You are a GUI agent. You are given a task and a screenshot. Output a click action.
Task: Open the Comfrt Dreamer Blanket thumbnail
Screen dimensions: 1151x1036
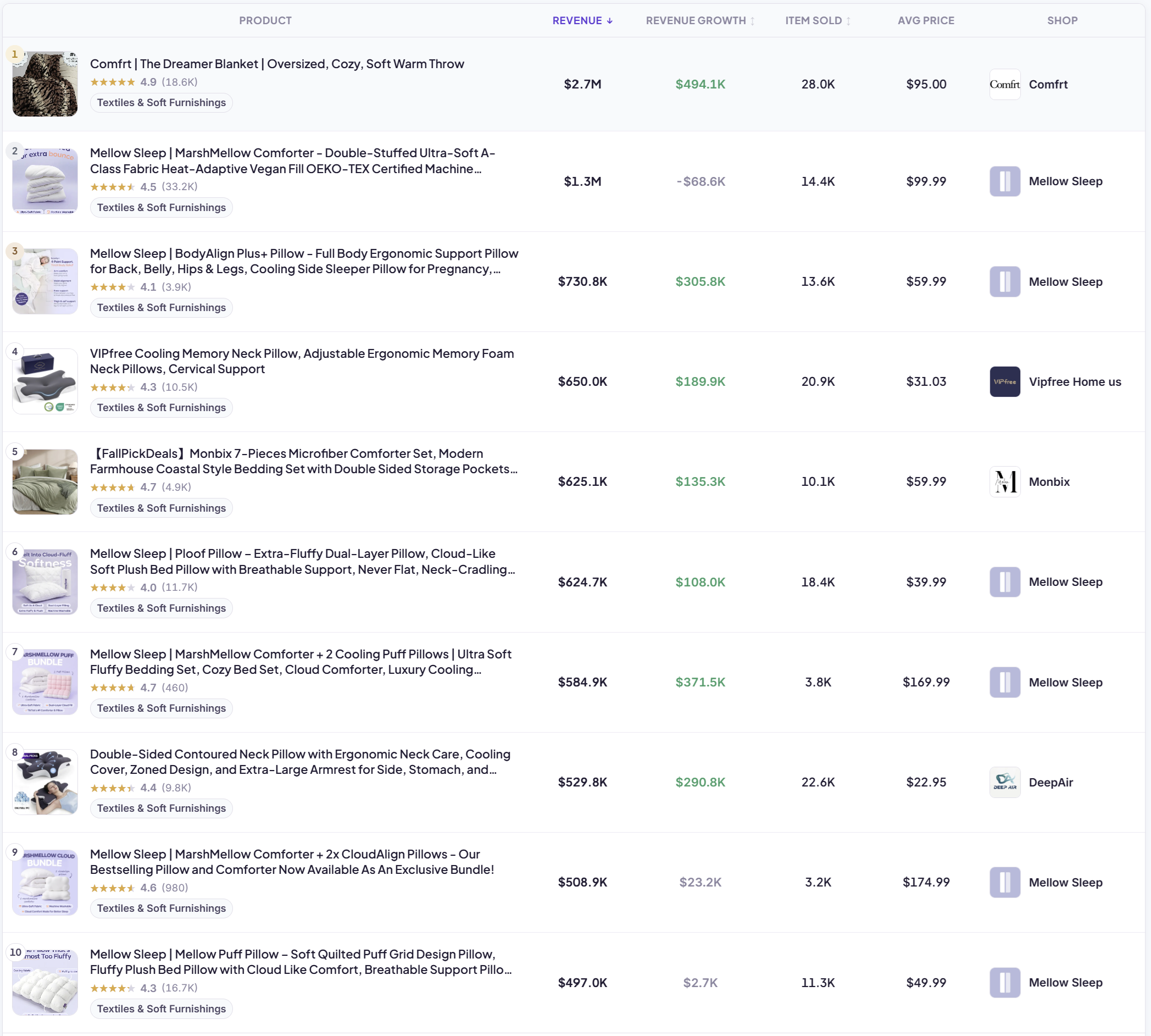tap(45, 84)
